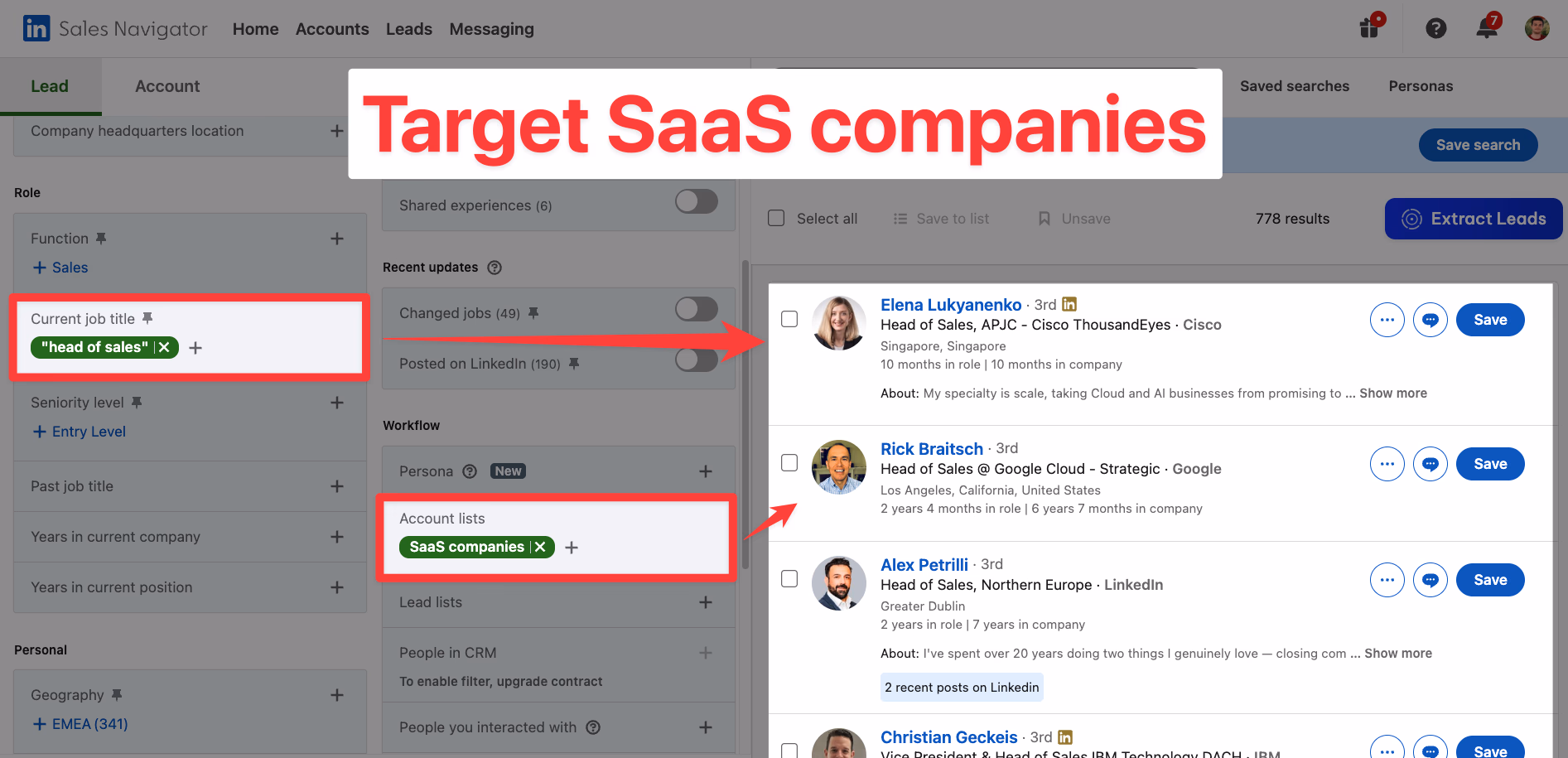Open Alex Petrilli's profile link
1568x758 pixels.
pos(924,565)
